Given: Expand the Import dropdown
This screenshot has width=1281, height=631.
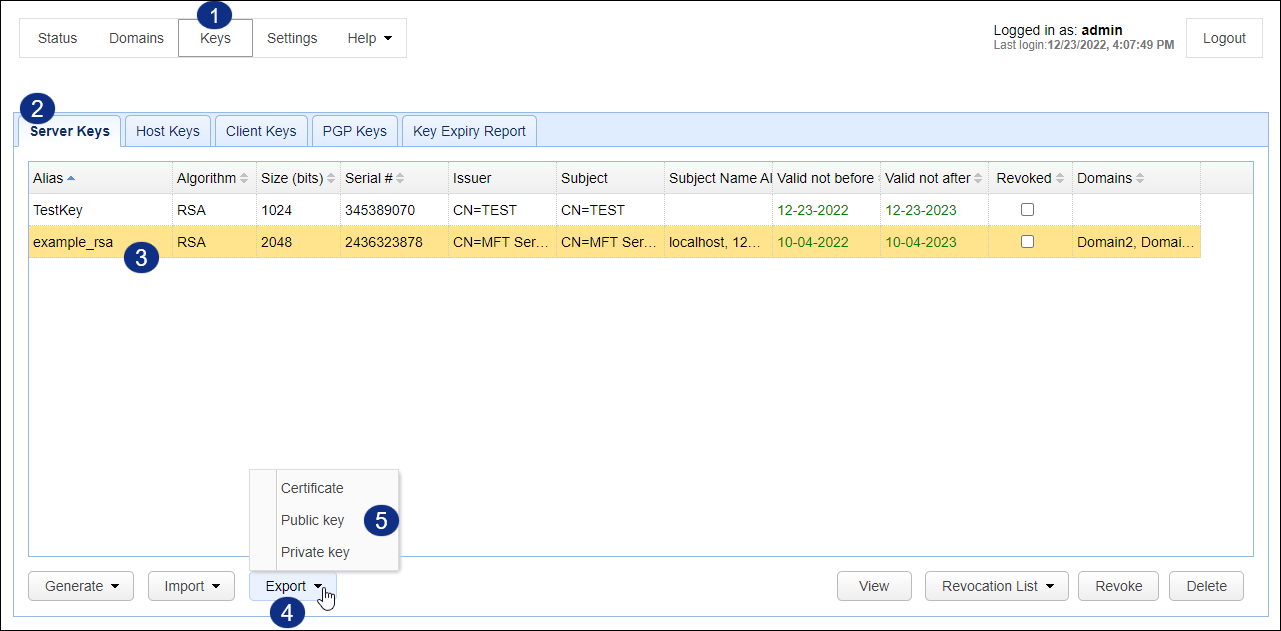Looking at the screenshot, I should tap(191, 586).
